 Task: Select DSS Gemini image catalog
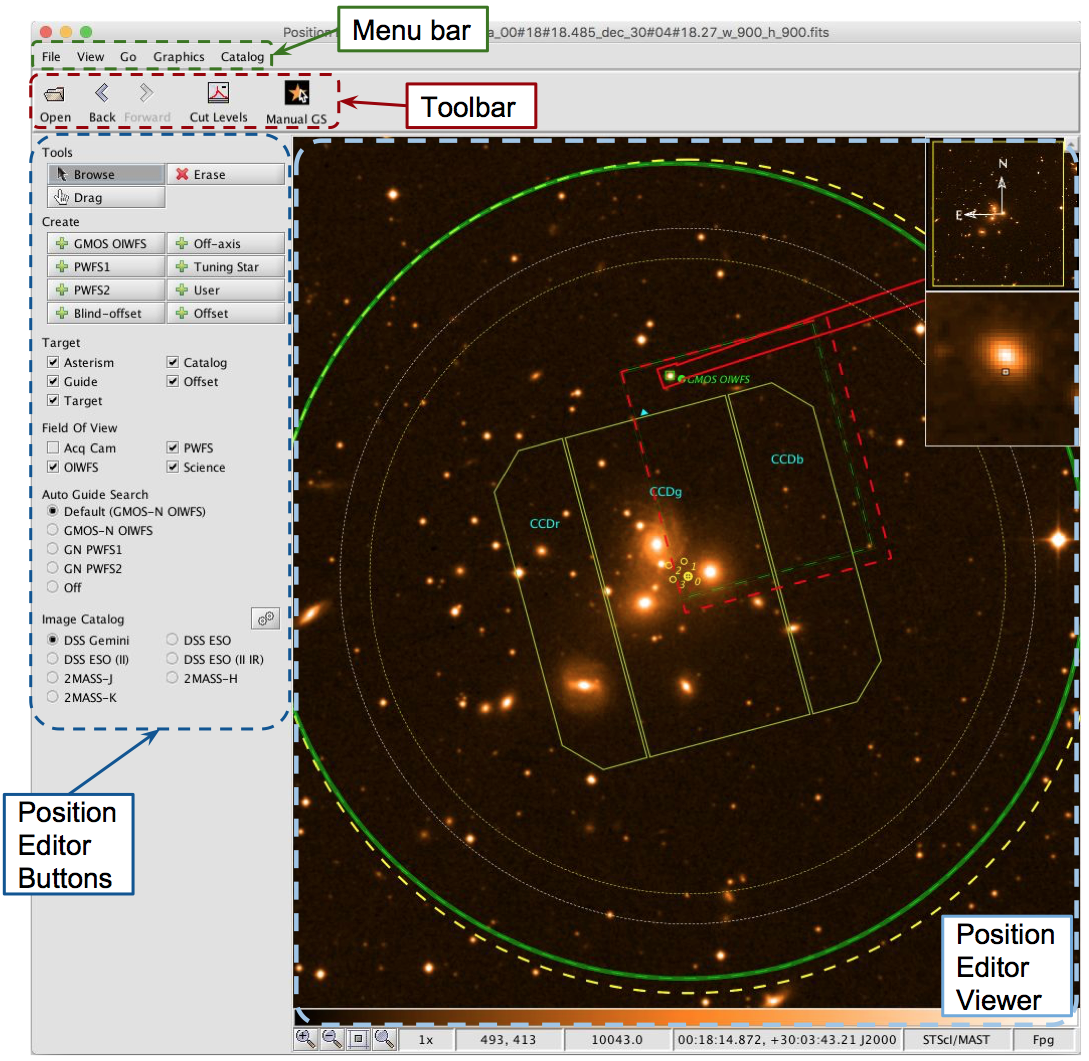pyautogui.click(x=53, y=640)
